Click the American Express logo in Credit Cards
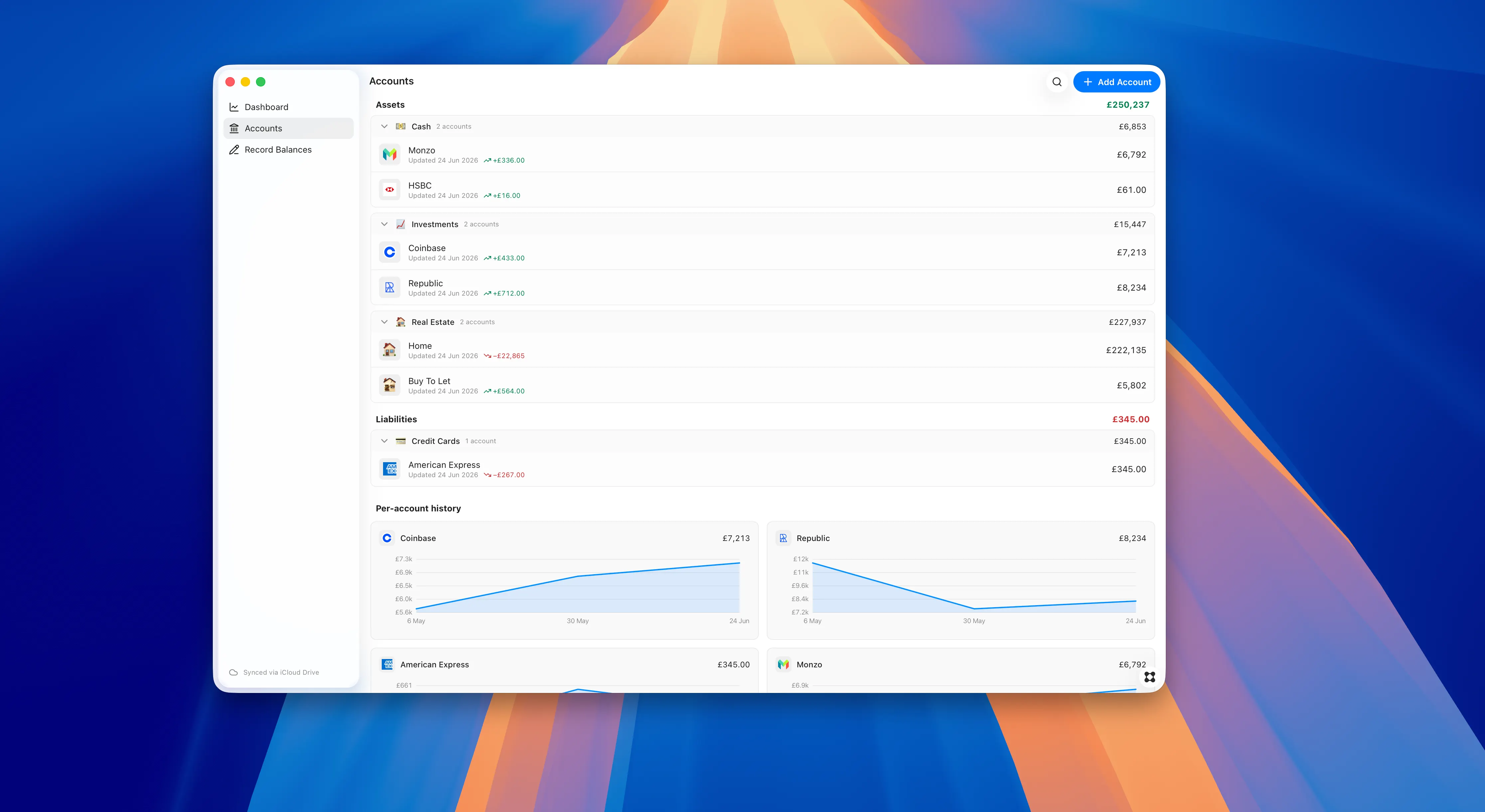 (x=390, y=469)
